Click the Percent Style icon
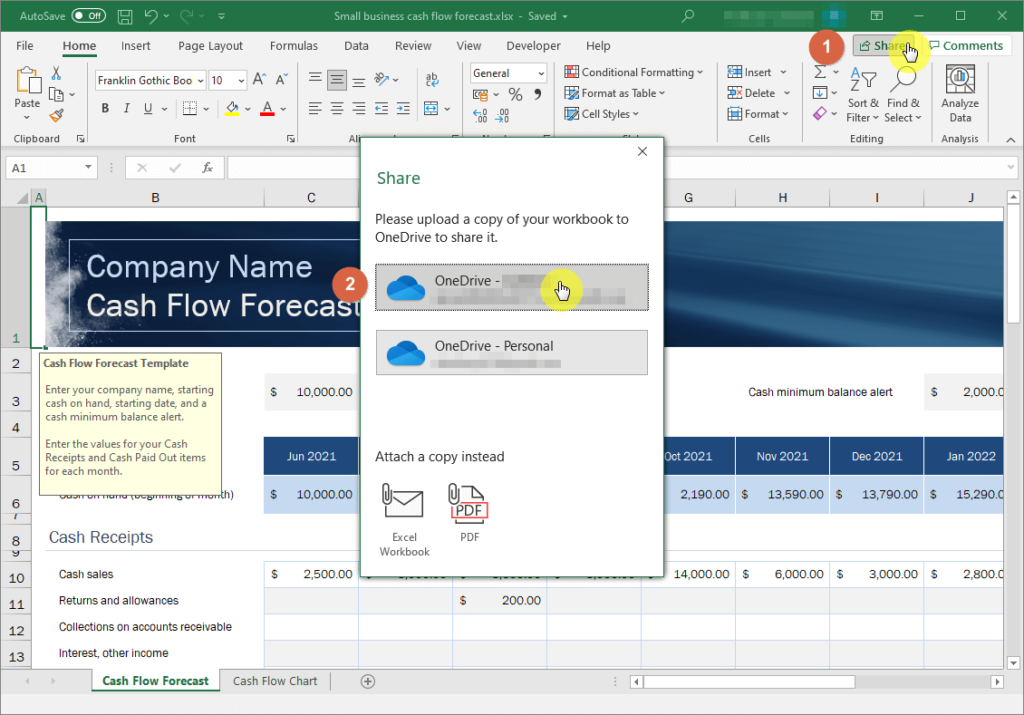Viewport: 1024px width, 715px height. (515, 95)
